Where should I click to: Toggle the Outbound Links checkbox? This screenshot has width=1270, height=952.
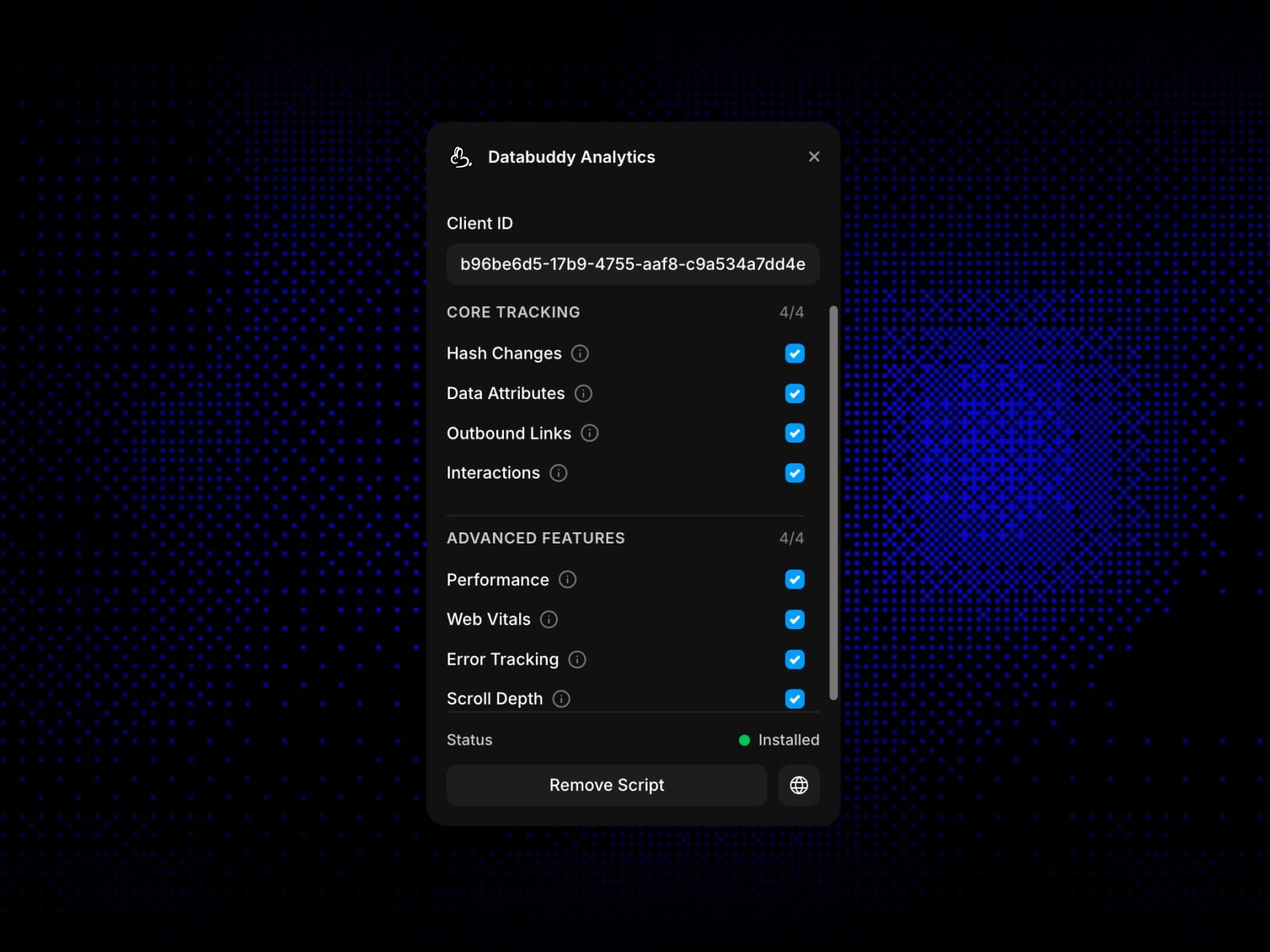795,433
